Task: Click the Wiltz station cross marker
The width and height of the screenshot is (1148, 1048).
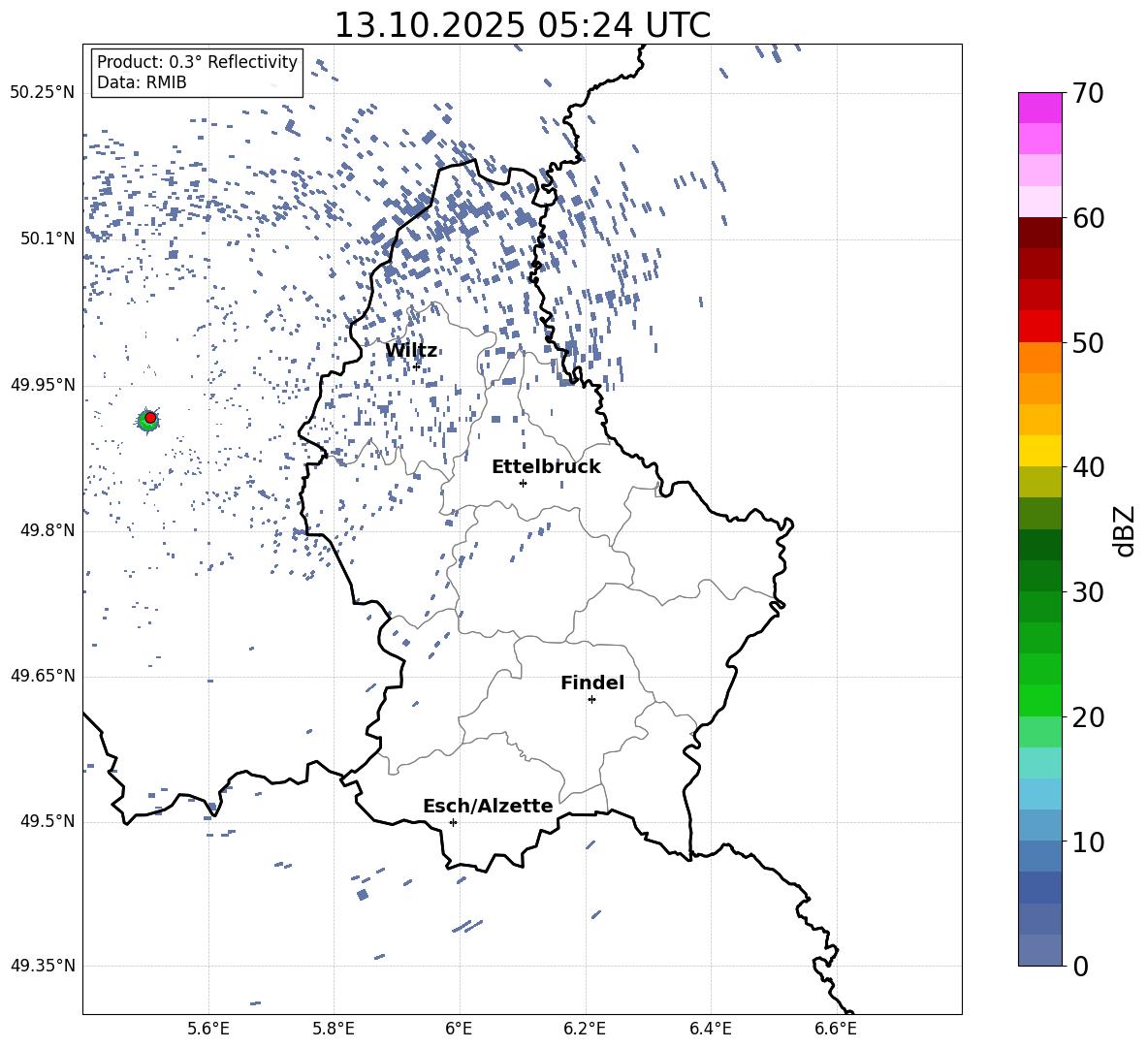Action: point(417,366)
